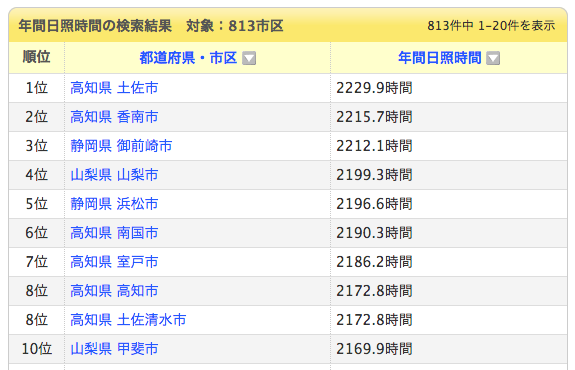Select the 順位 column header

click(x=36, y=57)
